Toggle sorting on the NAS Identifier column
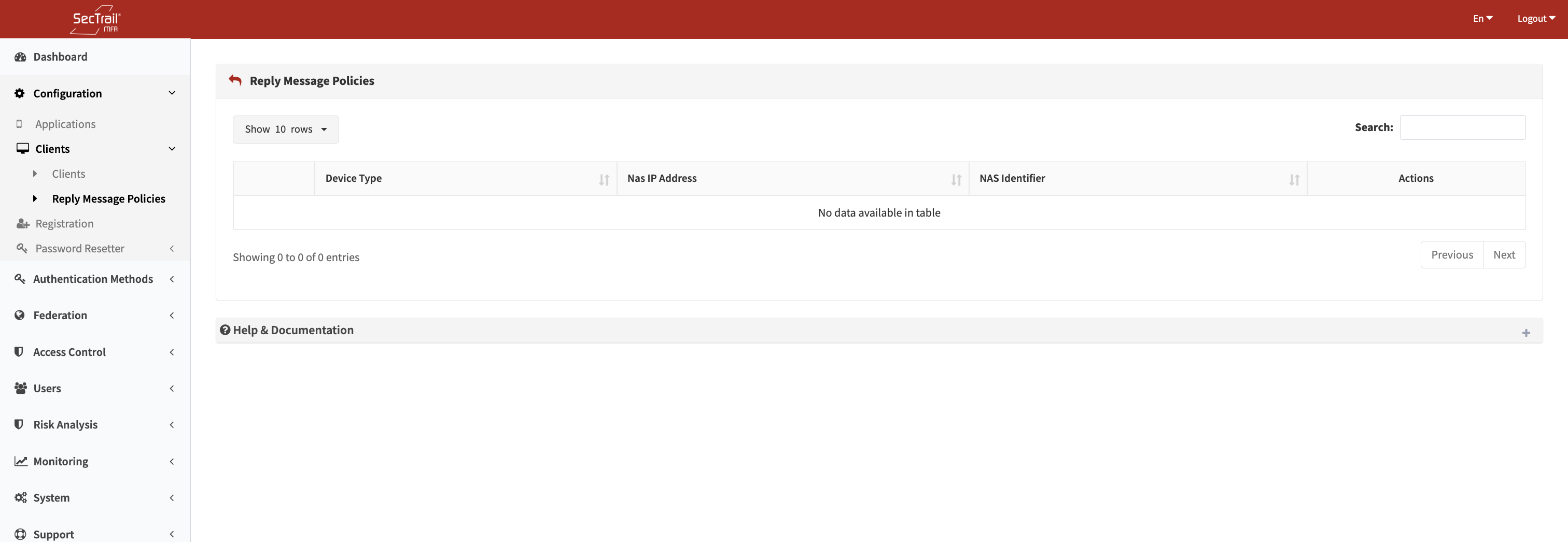1568x542 pixels. [x=1294, y=179]
